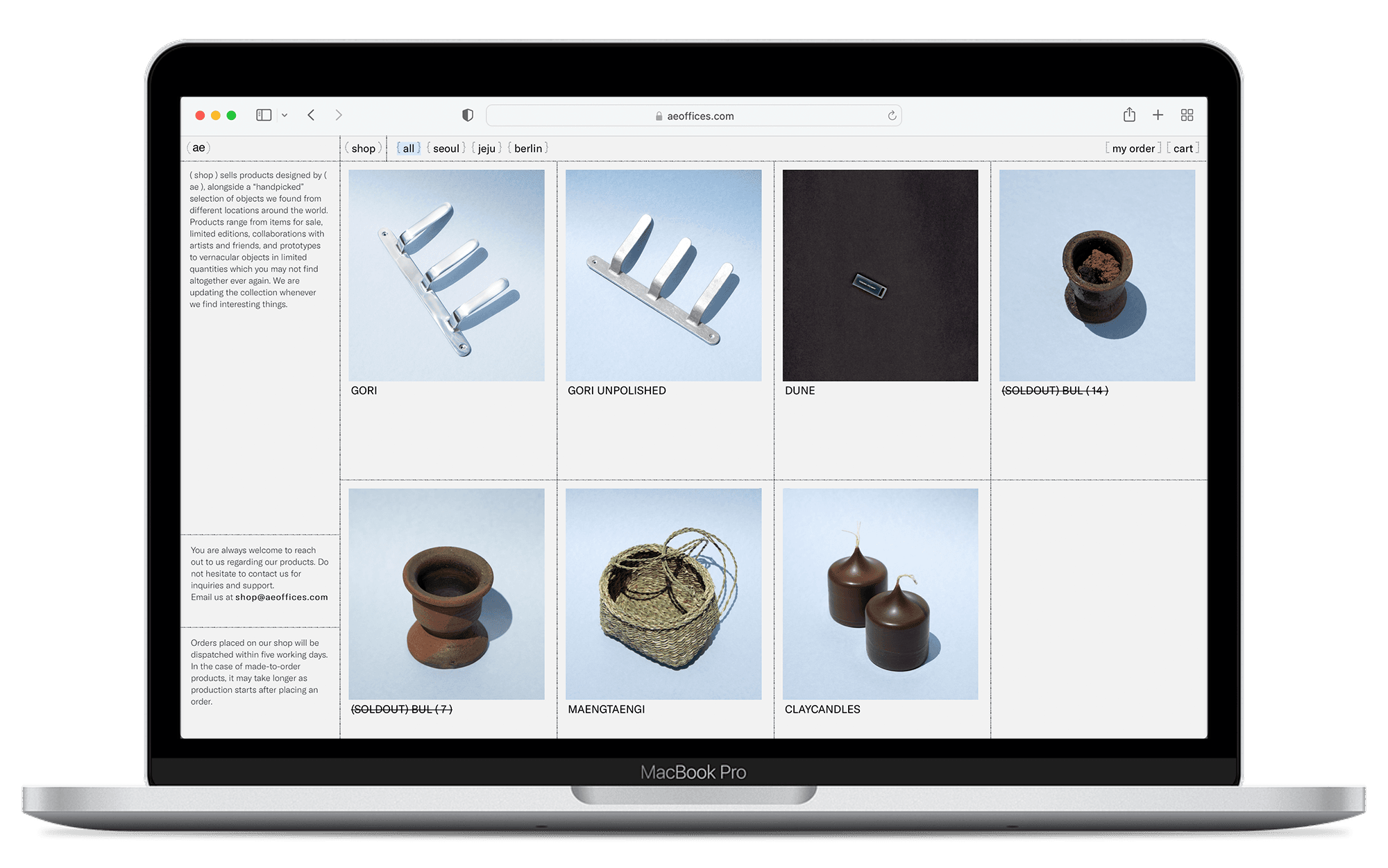Click the ae logo link

(x=198, y=148)
